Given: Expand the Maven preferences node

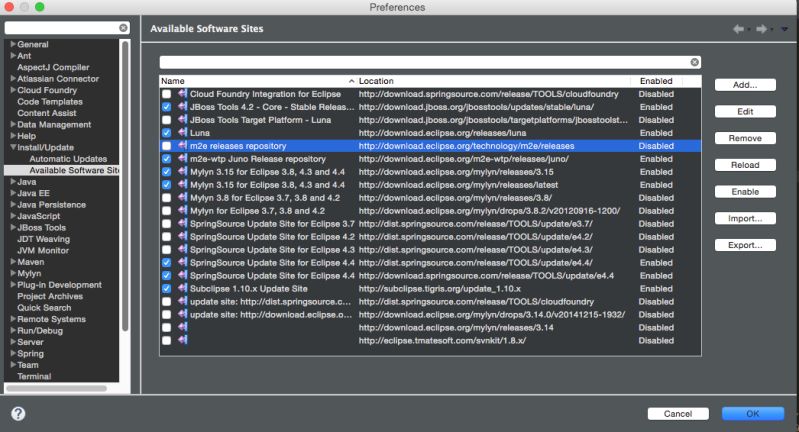Looking at the screenshot, I should coord(13,261).
